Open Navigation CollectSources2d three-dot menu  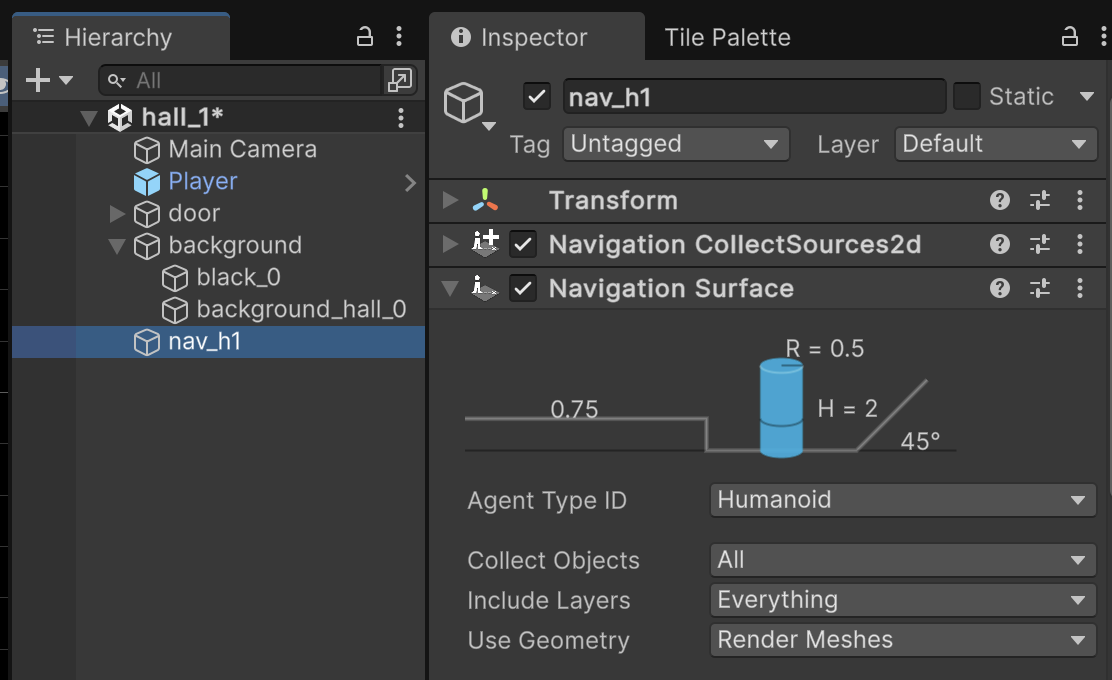point(1080,244)
